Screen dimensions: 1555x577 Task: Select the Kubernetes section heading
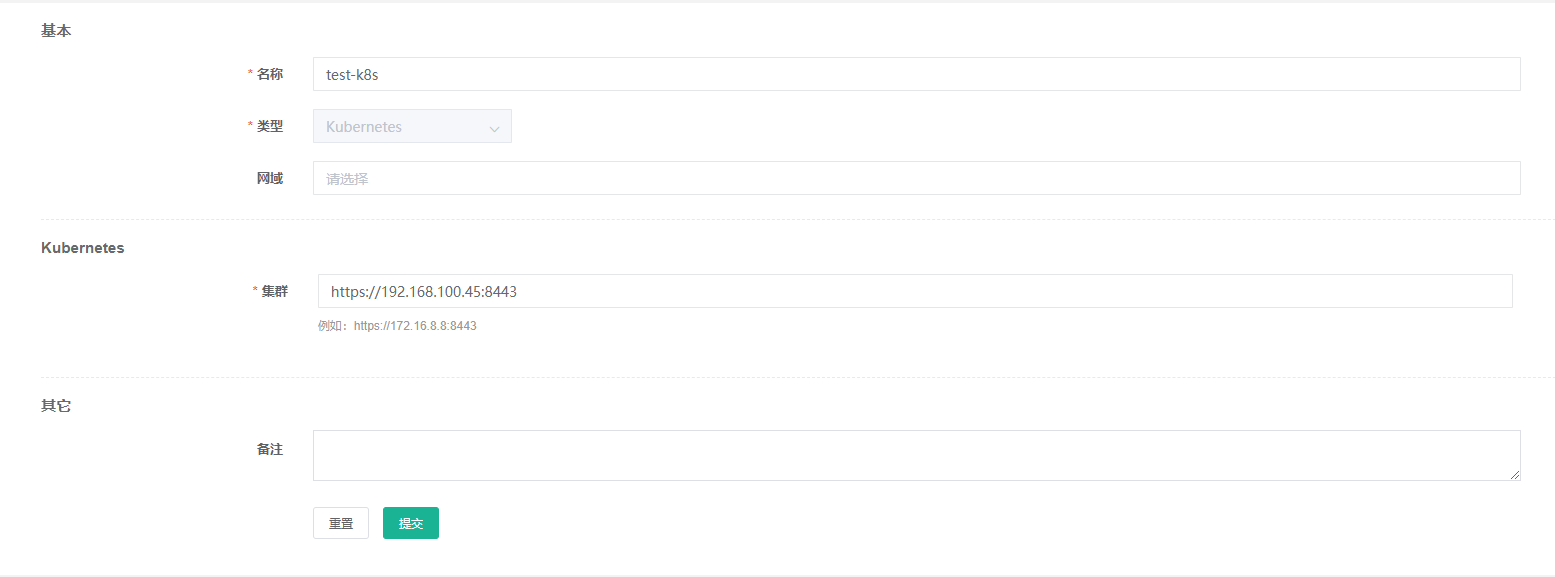(82, 248)
